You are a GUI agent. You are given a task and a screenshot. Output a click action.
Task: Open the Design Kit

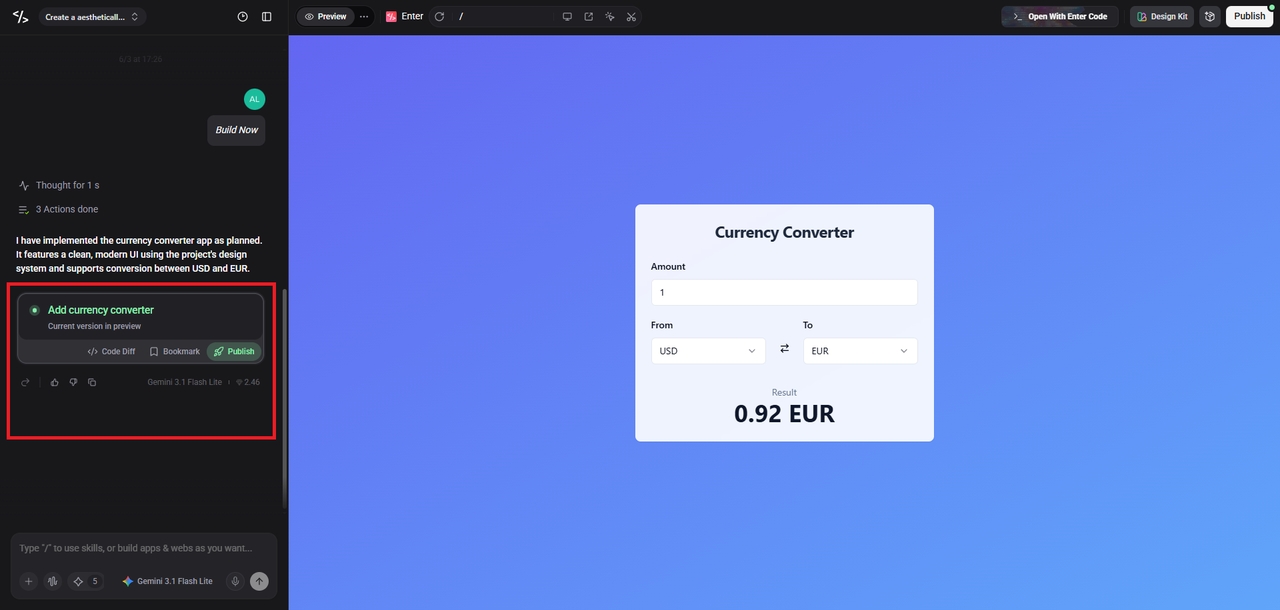(x=1162, y=17)
